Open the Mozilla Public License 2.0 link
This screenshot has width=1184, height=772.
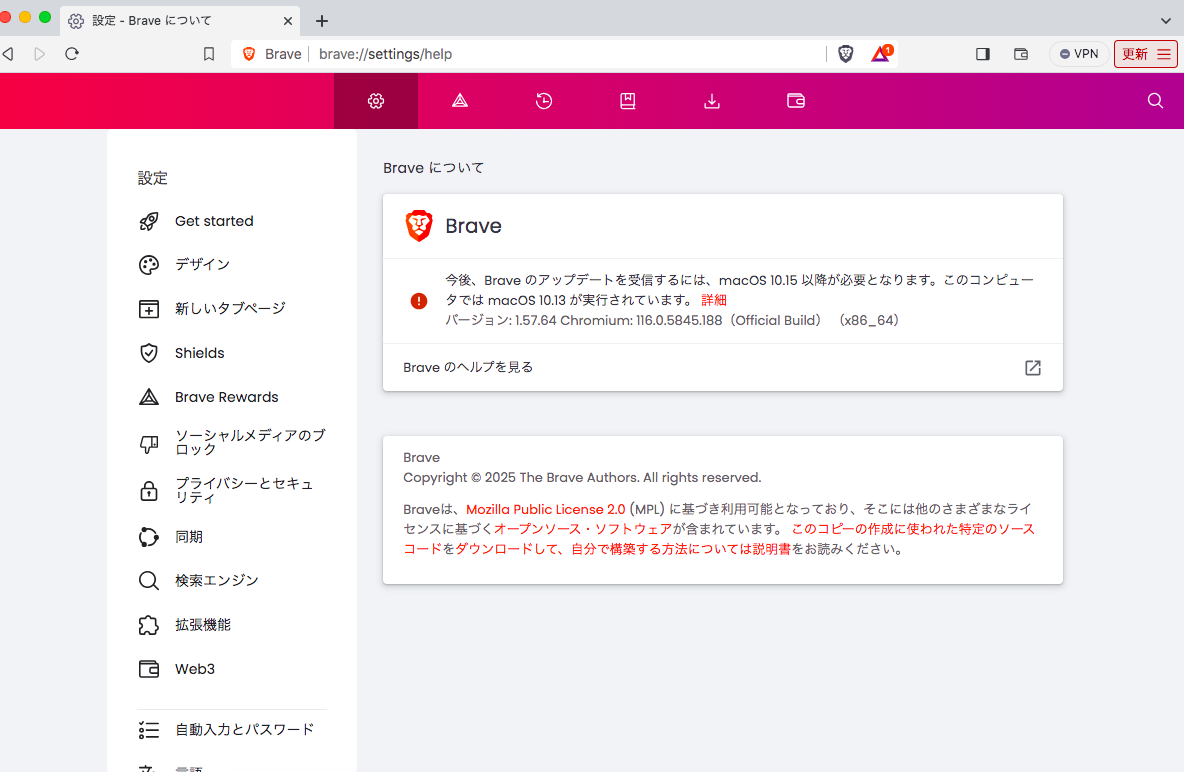tap(546, 509)
